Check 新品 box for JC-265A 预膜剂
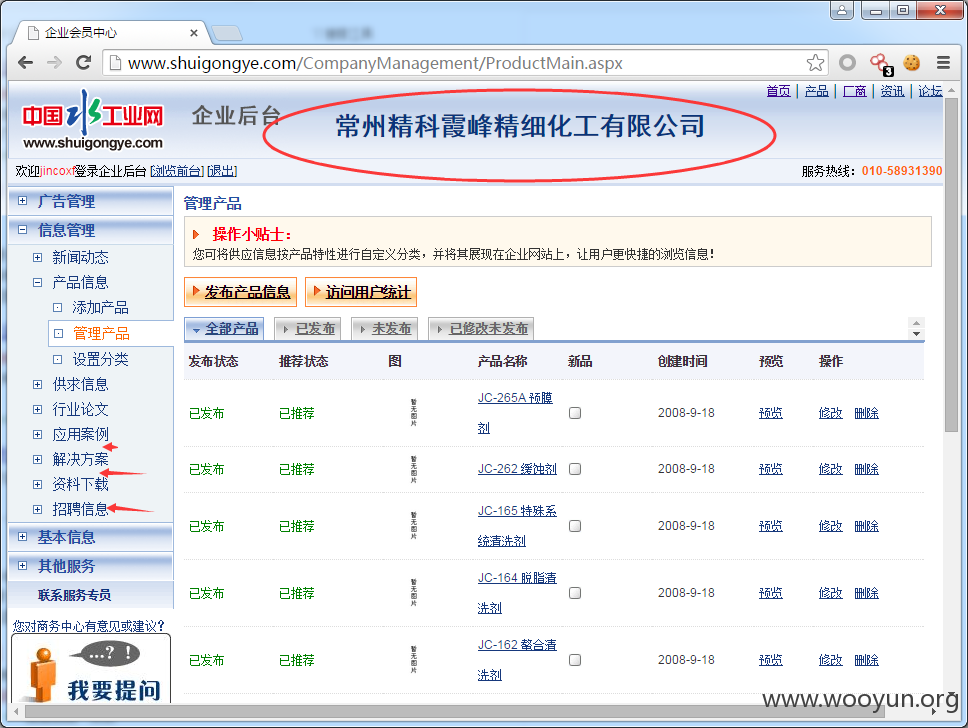The width and height of the screenshot is (968, 728). [x=575, y=413]
